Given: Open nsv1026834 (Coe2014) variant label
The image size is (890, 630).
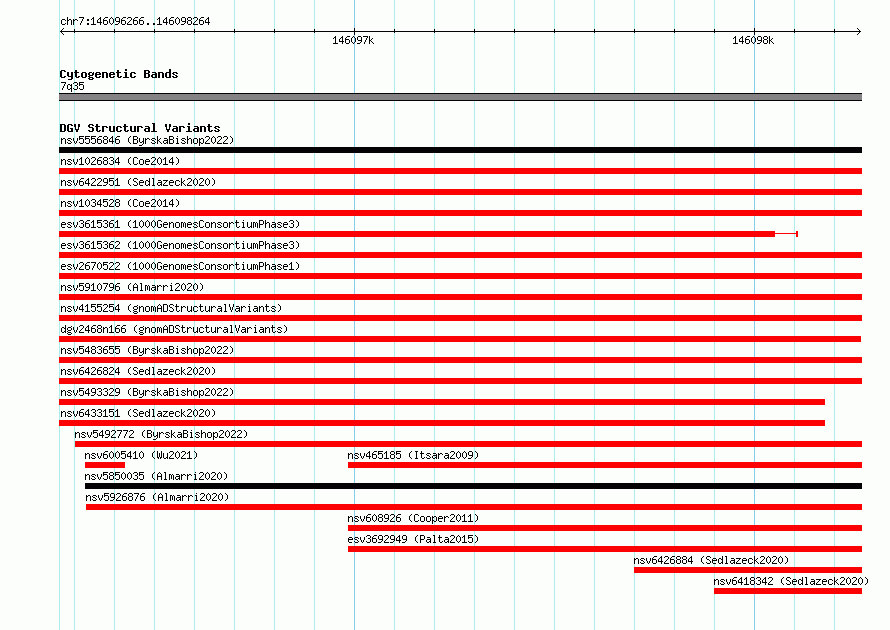Looking at the screenshot, I should [x=120, y=161].
